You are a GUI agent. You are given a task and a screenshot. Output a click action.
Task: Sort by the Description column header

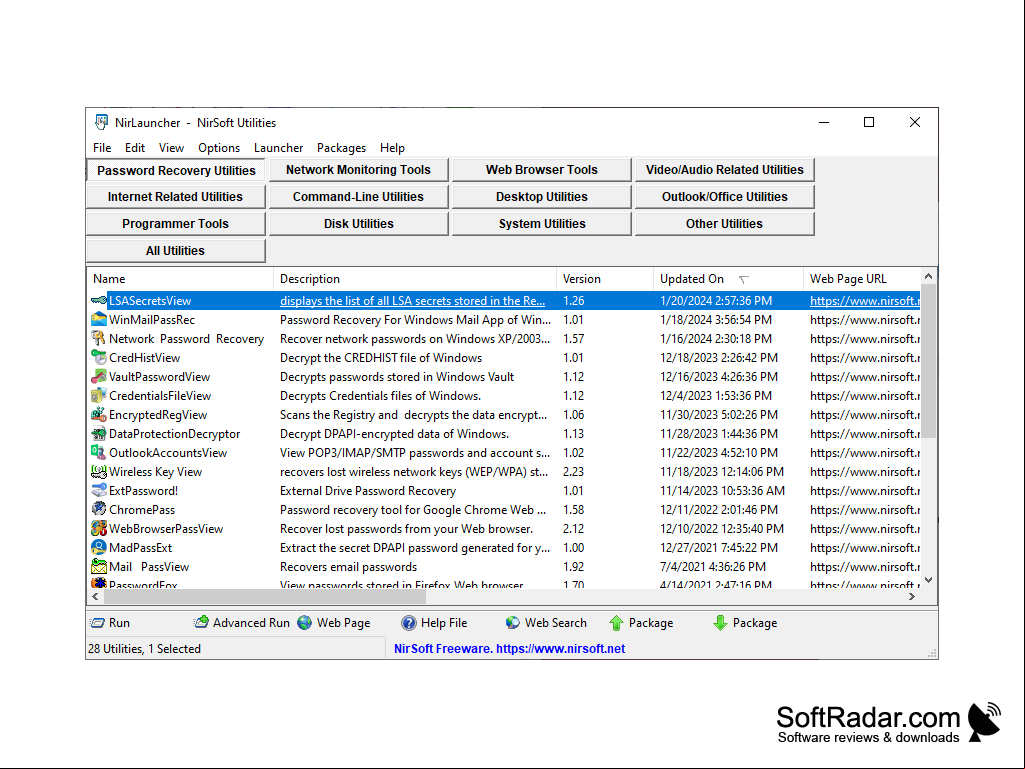tap(415, 279)
